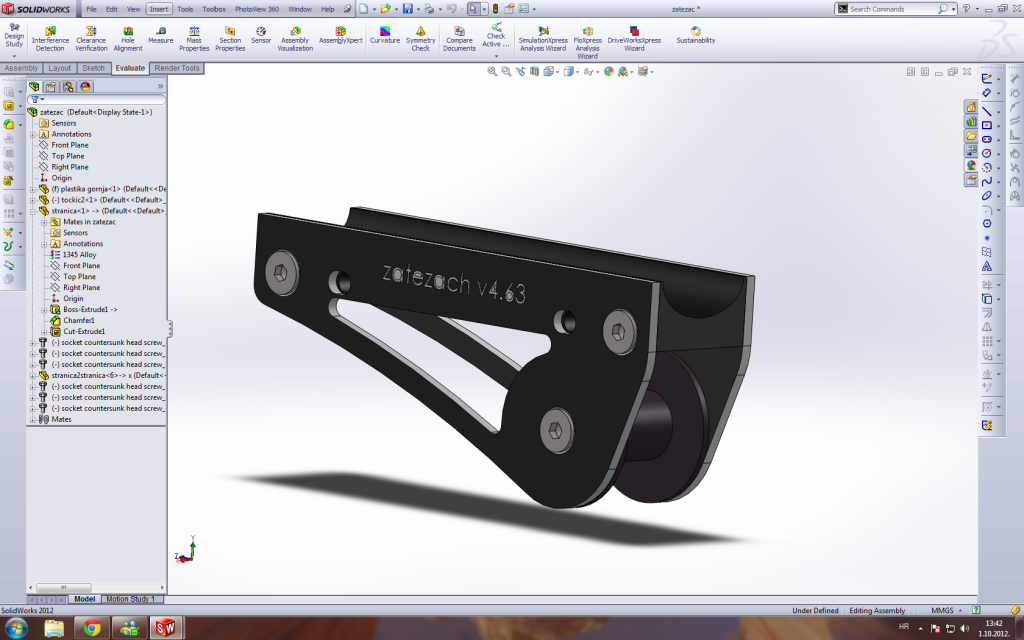Open the MMGS unit system dropdown

coord(959,611)
